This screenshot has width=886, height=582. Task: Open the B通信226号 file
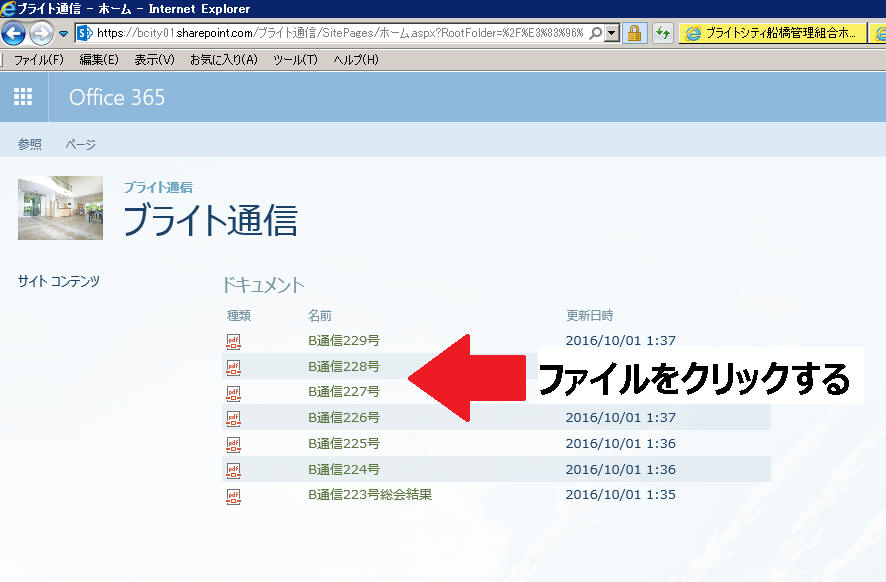point(344,417)
